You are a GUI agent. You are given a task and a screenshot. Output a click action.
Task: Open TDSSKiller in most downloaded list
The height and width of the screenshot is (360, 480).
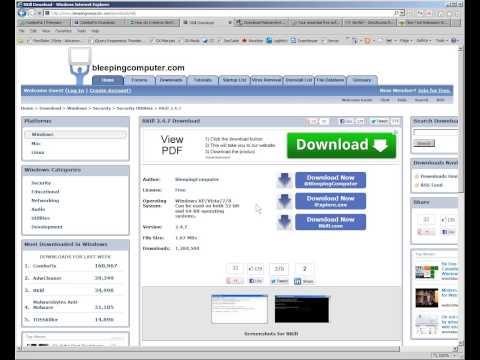(45, 320)
